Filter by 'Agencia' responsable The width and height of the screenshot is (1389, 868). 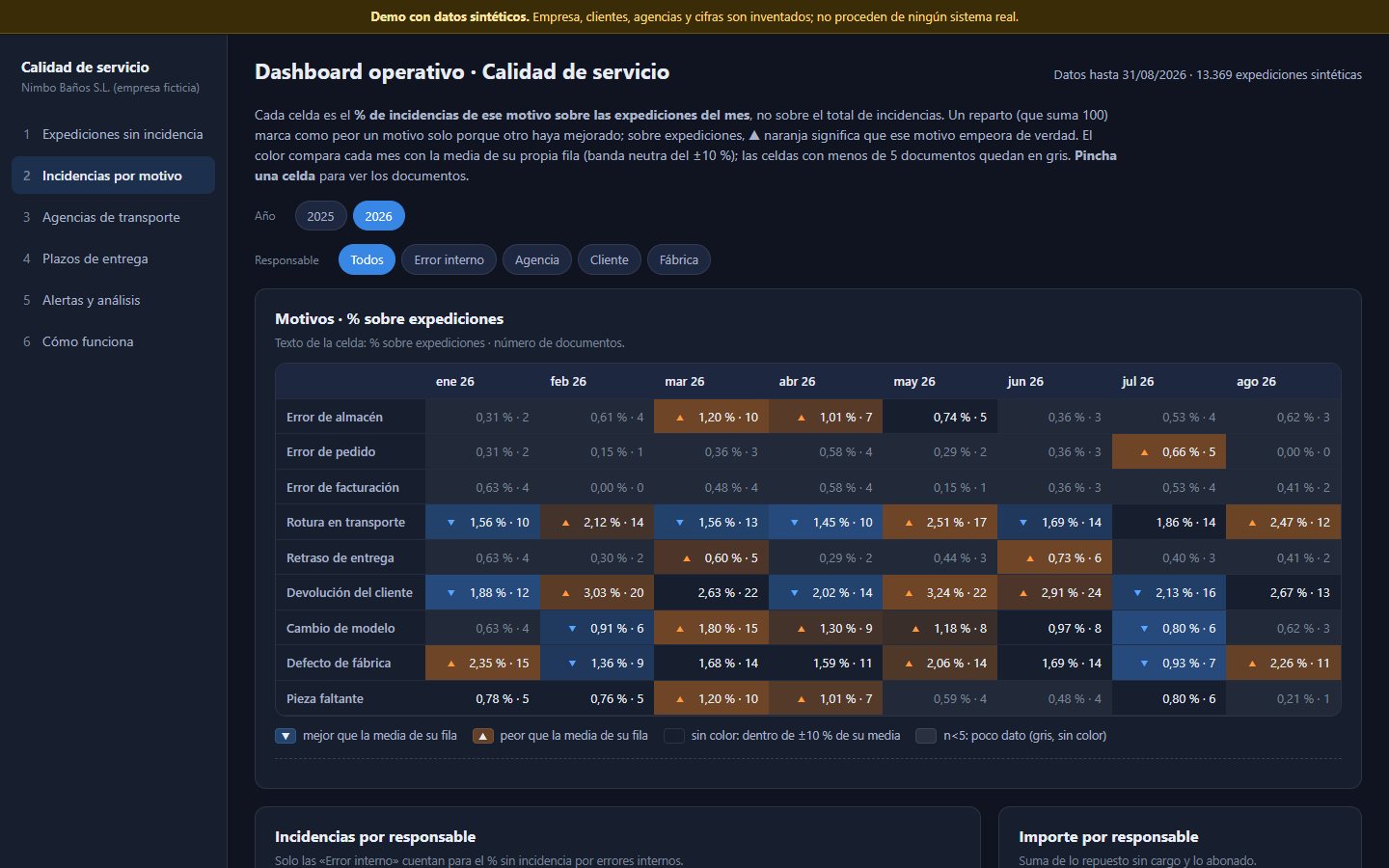tap(536, 259)
